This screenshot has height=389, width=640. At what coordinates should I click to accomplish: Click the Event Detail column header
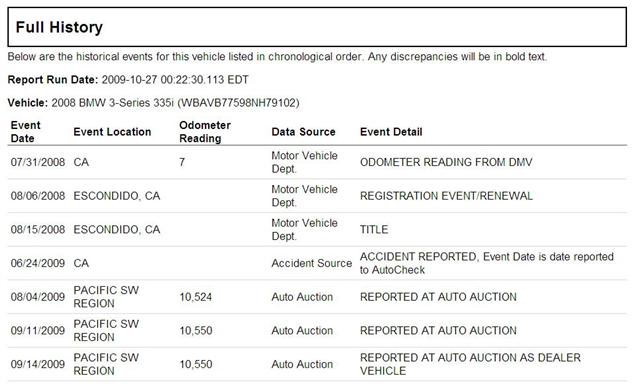391,132
